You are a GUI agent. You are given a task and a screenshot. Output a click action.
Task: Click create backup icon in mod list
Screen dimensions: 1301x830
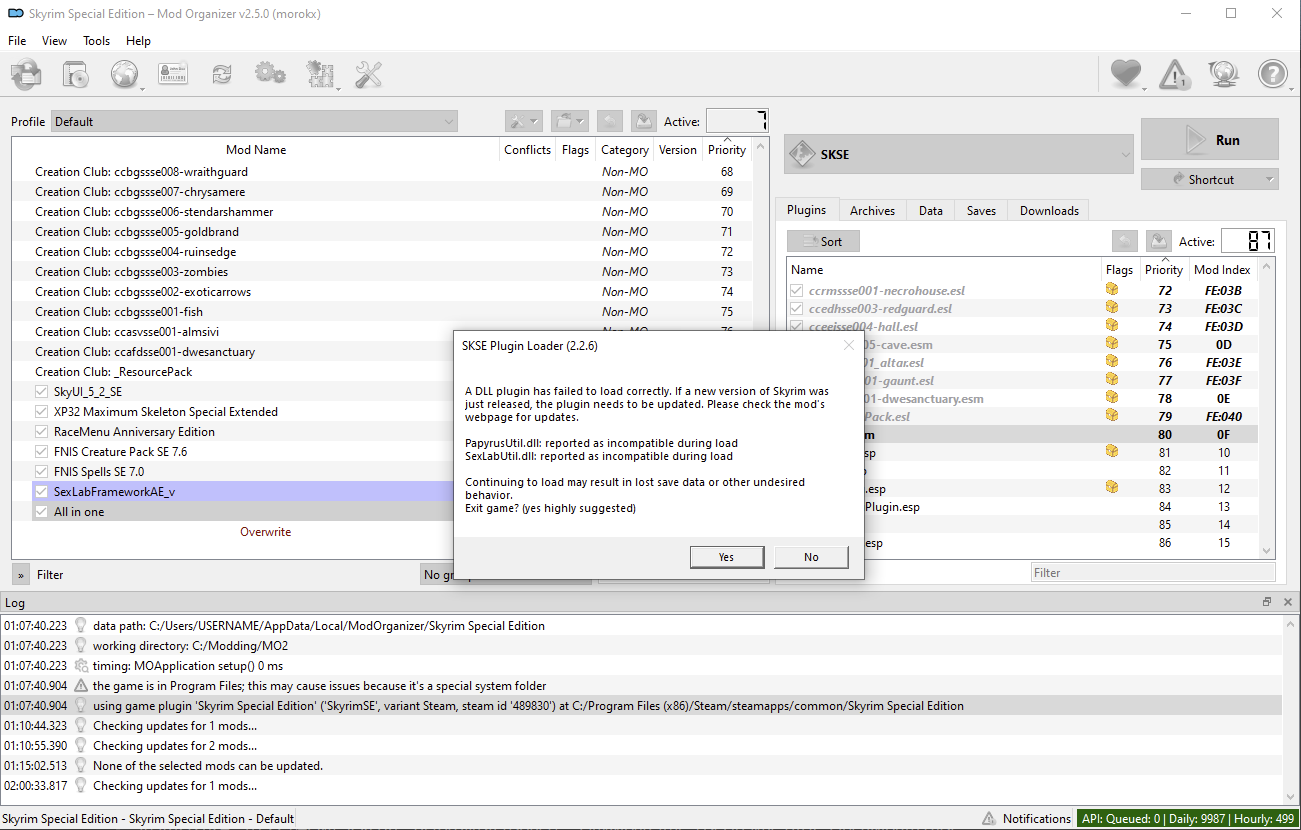pos(644,121)
